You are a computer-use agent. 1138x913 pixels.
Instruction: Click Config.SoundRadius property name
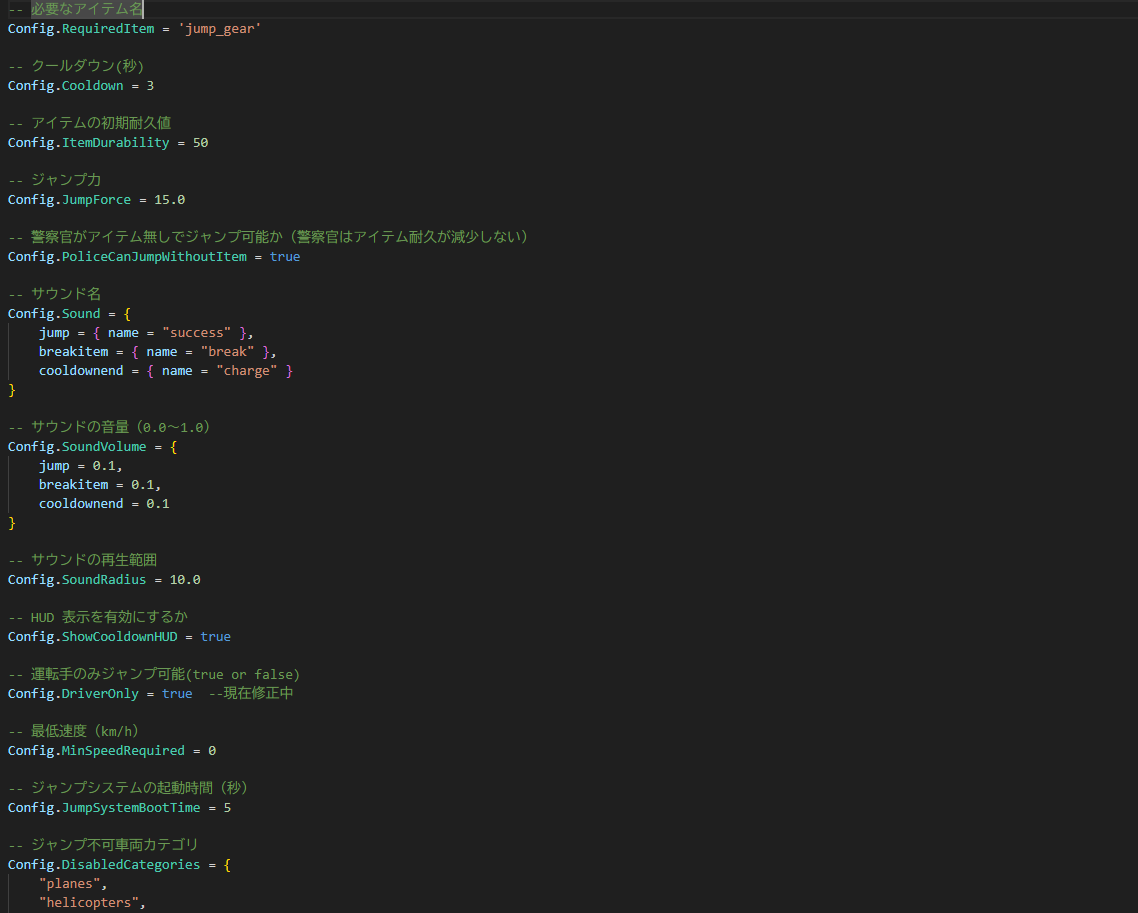[78, 580]
